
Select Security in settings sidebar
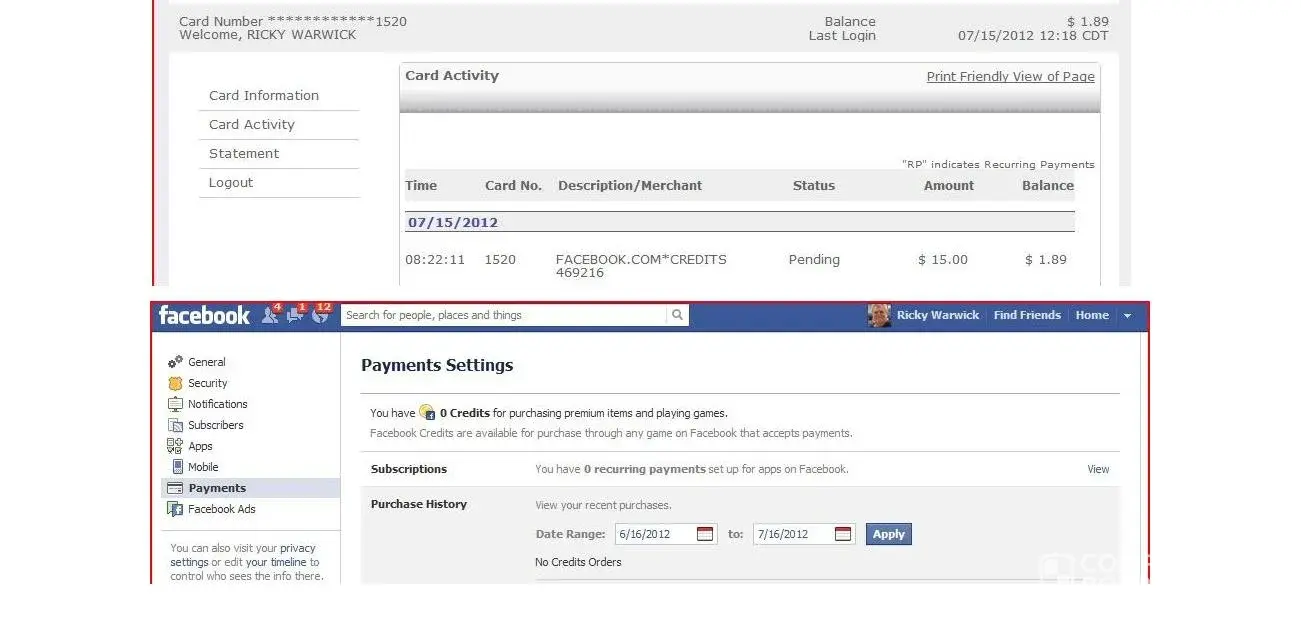[x=208, y=383]
